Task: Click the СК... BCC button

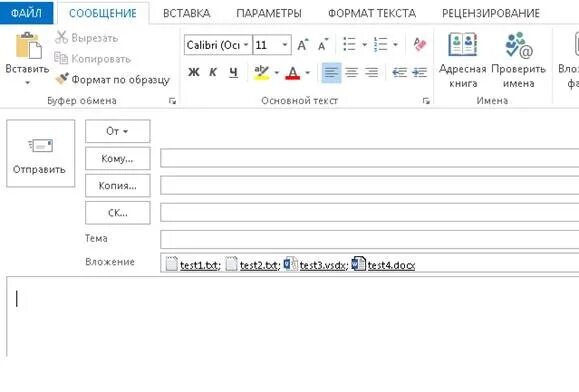Action: click(118, 213)
